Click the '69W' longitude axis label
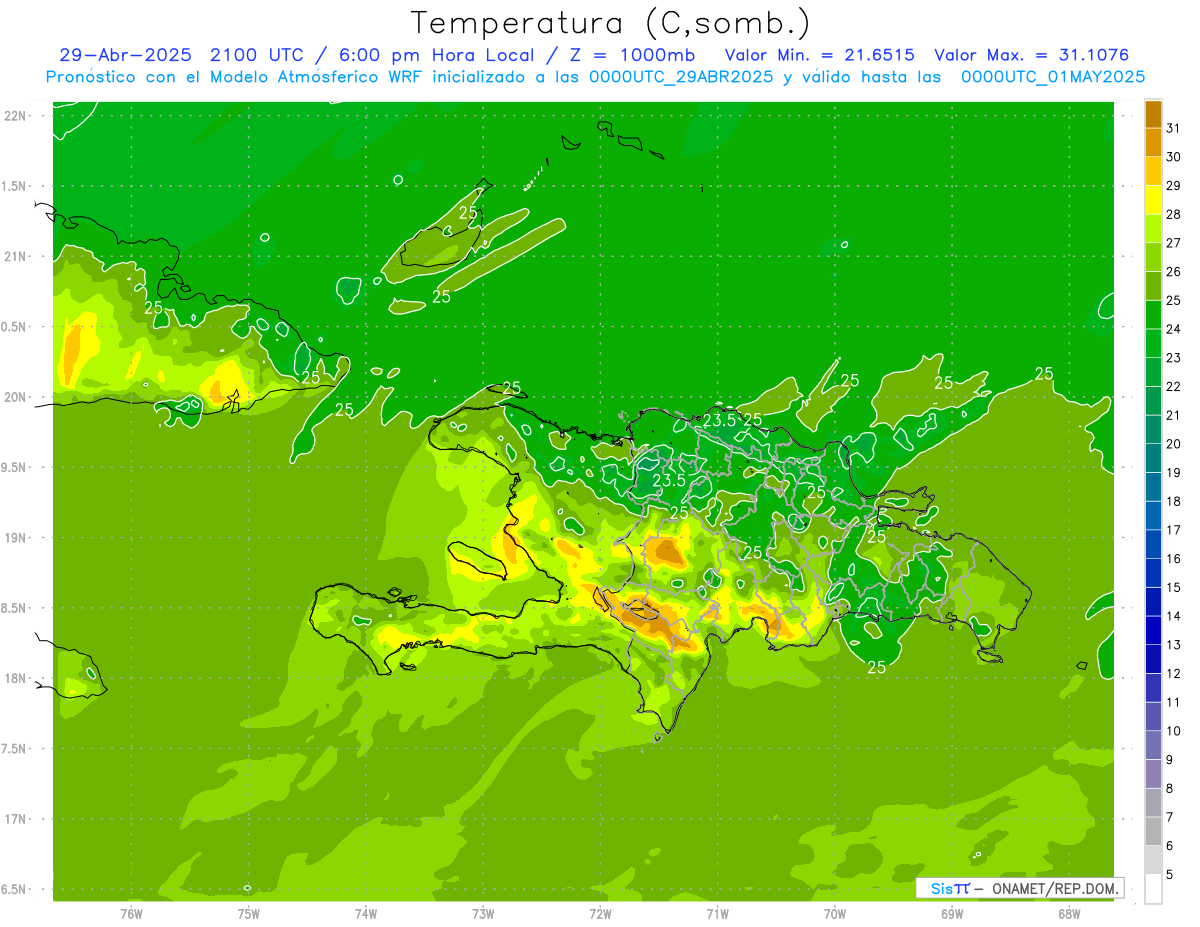This screenshot has width=1200, height=927. (x=952, y=912)
